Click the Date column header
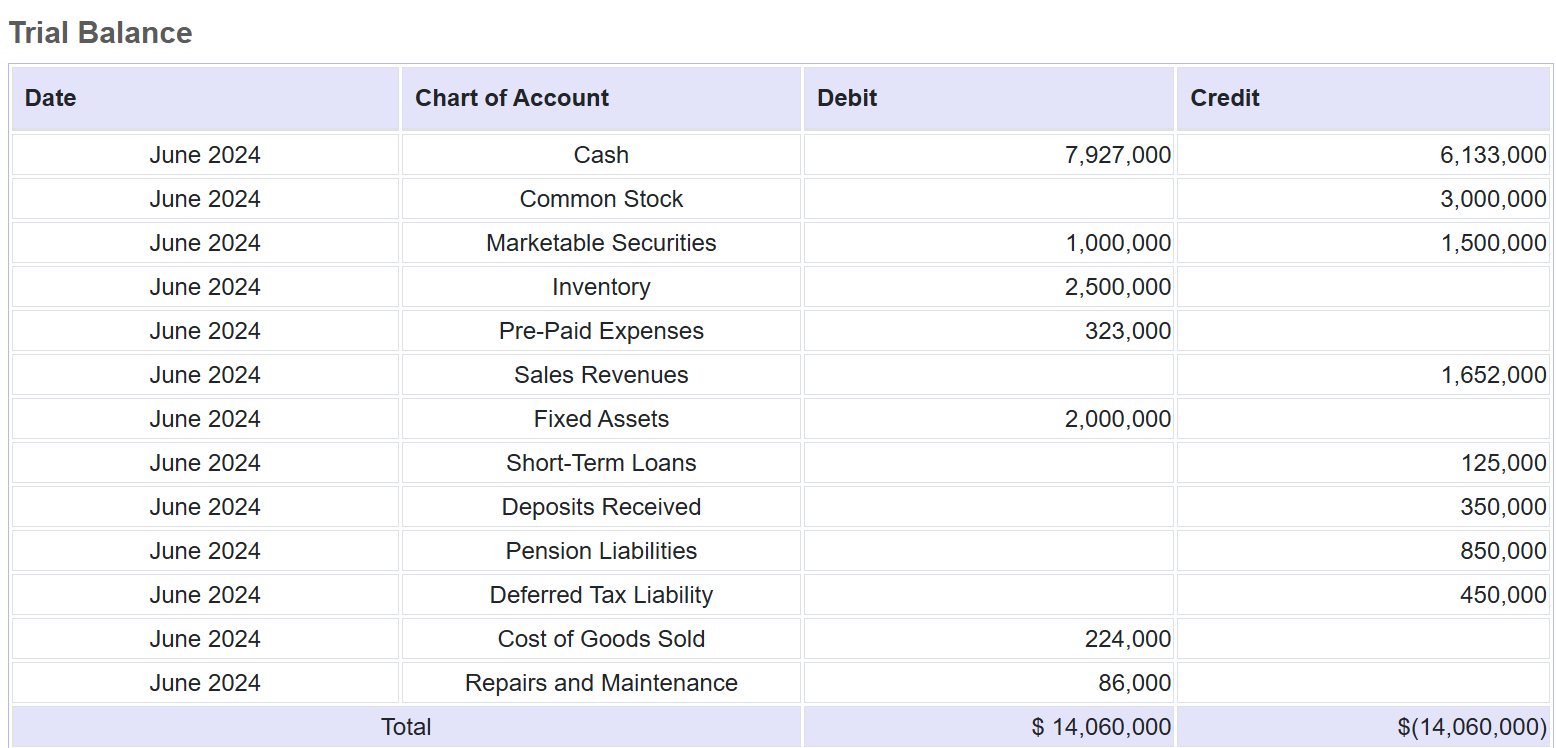The height and width of the screenshot is (748, 1556). point(205,98)
